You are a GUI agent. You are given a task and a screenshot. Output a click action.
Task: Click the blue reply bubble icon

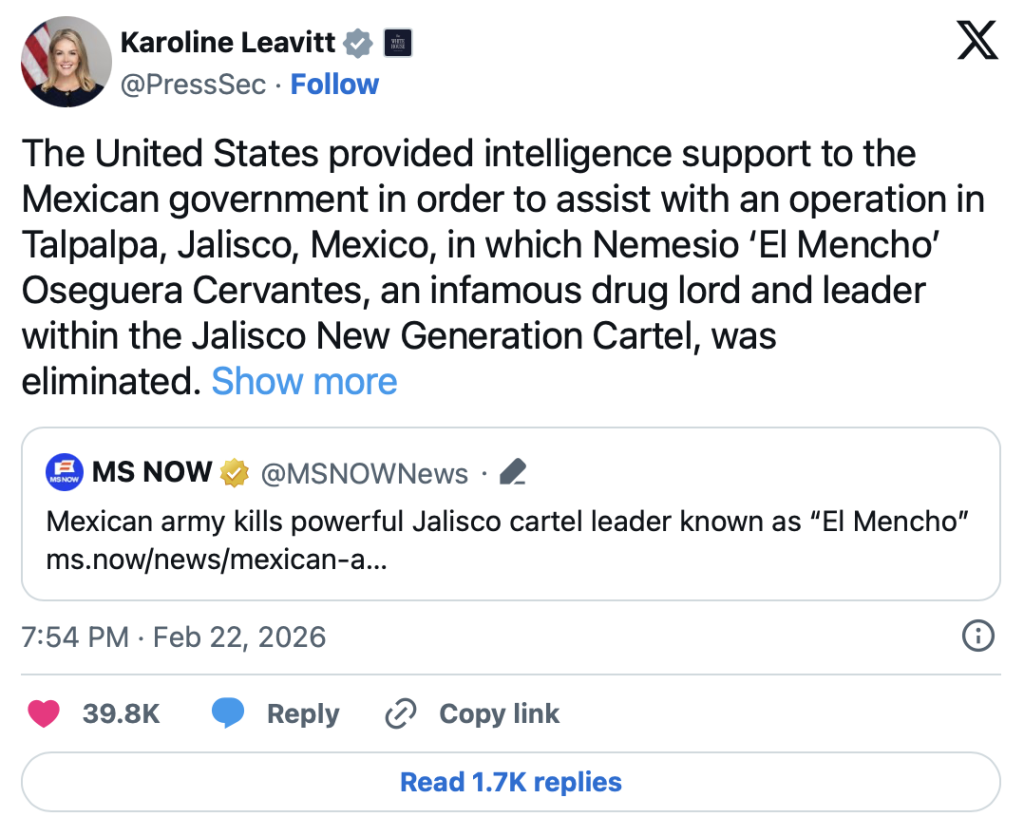click(x=228, y=714)
